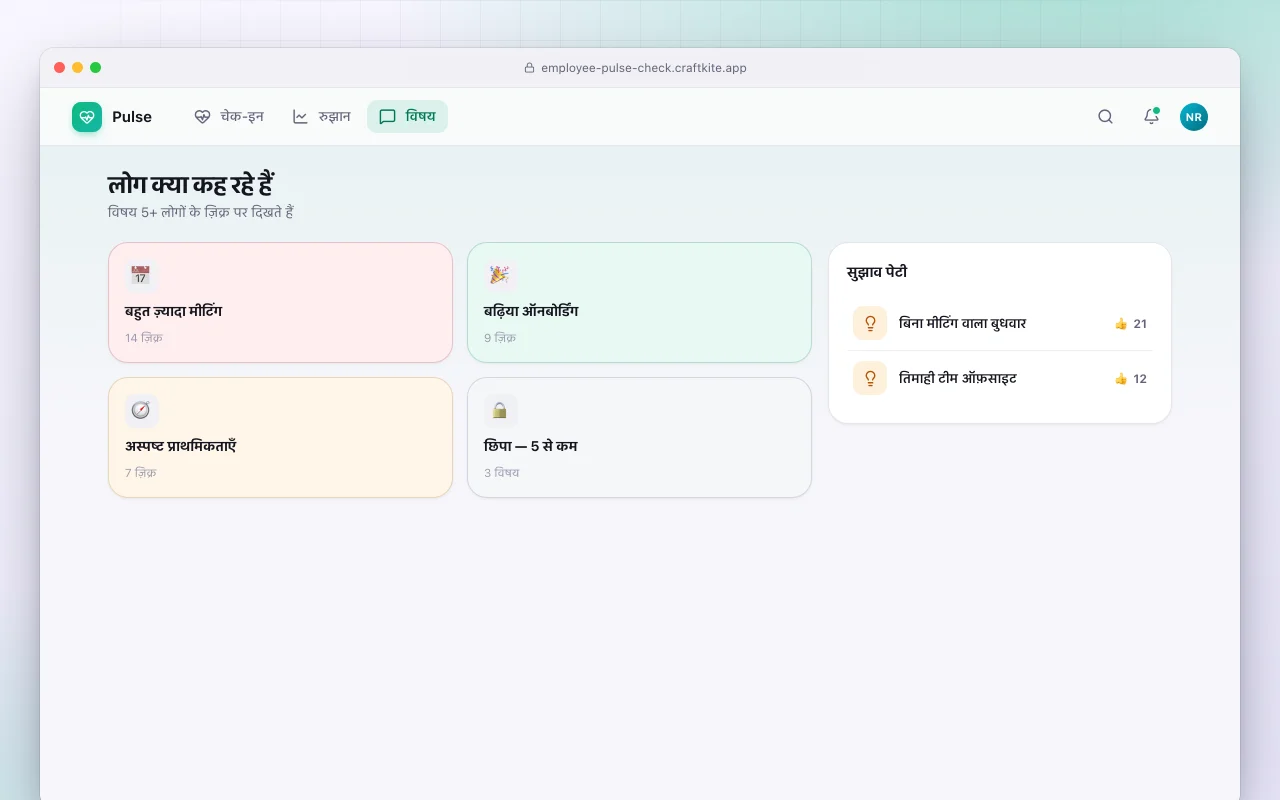
Task: Close the window with the red button
Action: [60, 68]
